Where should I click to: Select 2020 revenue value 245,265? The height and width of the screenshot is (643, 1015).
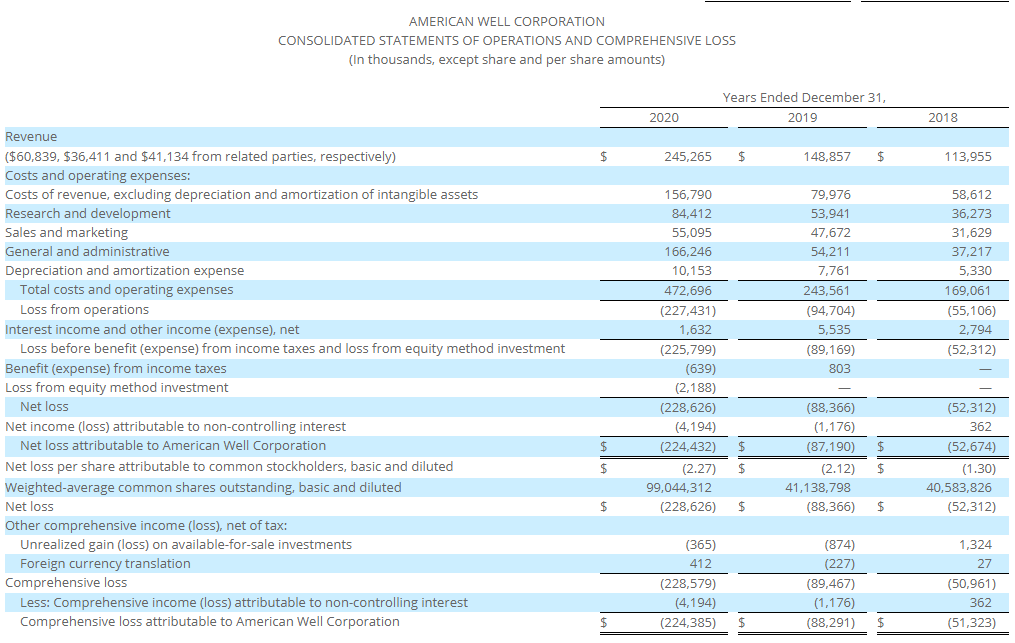click(x=687, y=157)
